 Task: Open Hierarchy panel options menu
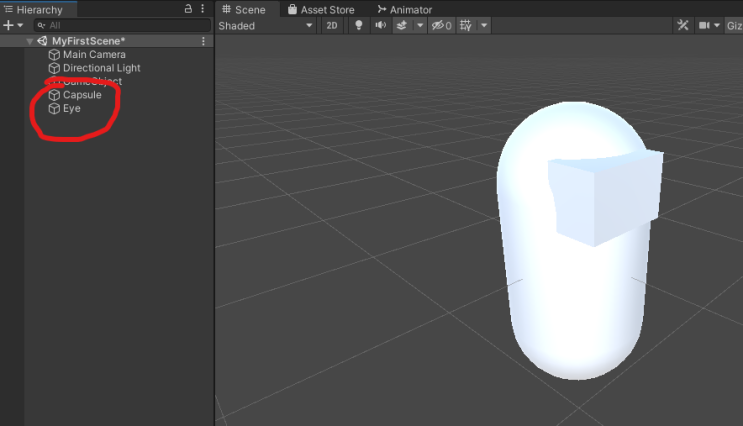click(x=202, y=9)
